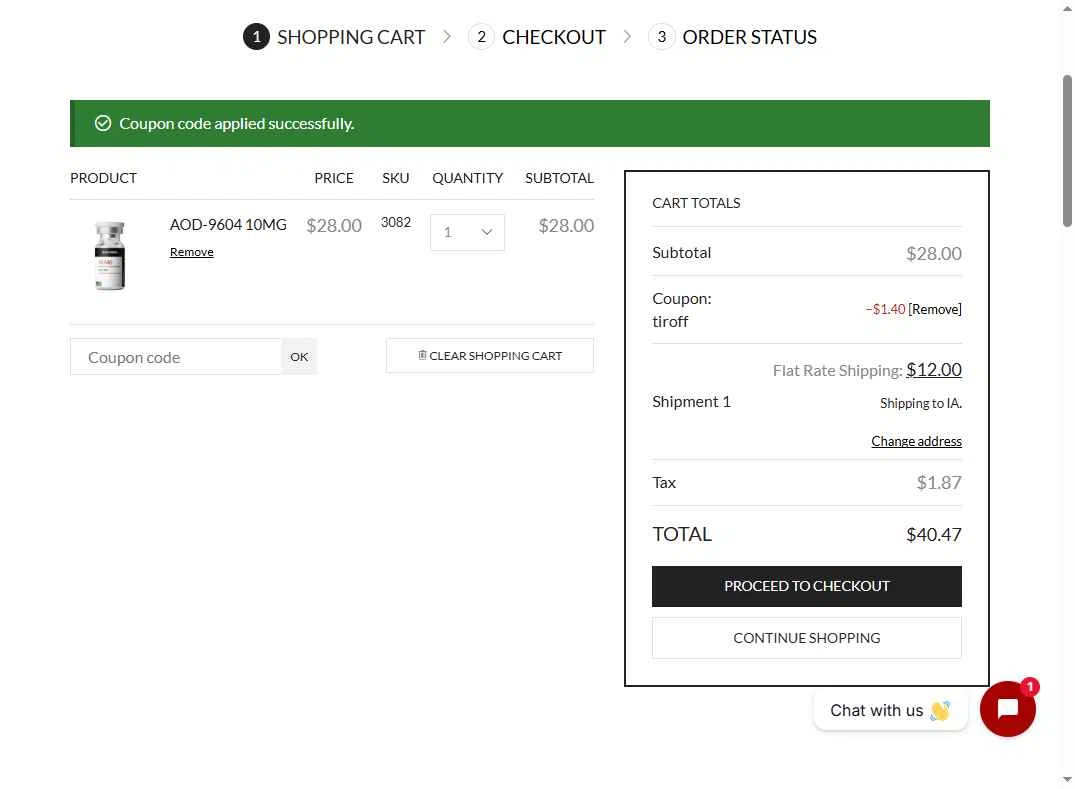Click the CART TOTALS heading
The width and height of the screenshot is (1075, 789).
coord(696,203)
